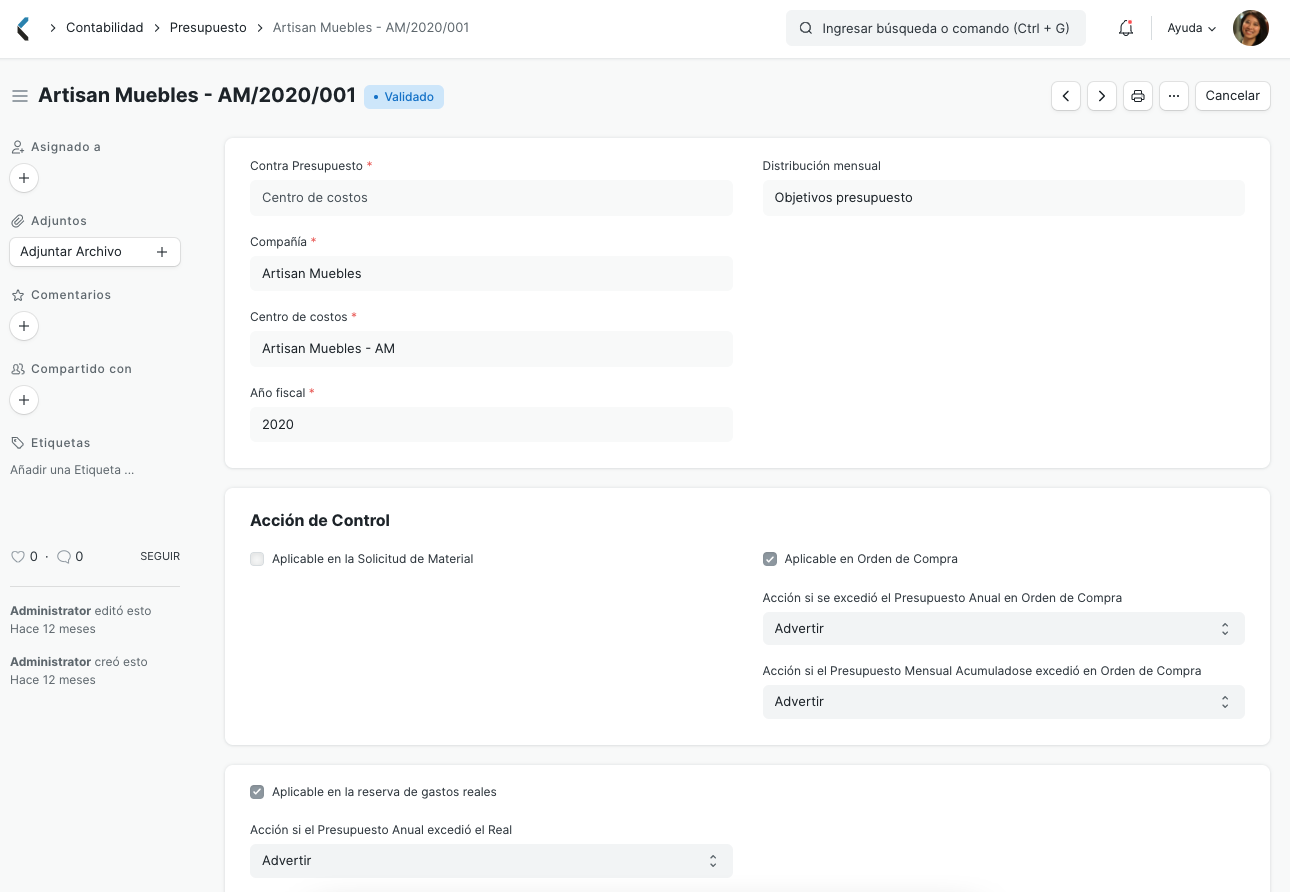The image size is (1290, 892).
Task: Toggle Aplicable en Orden de Compra checkbox
Action: (770, 559)
